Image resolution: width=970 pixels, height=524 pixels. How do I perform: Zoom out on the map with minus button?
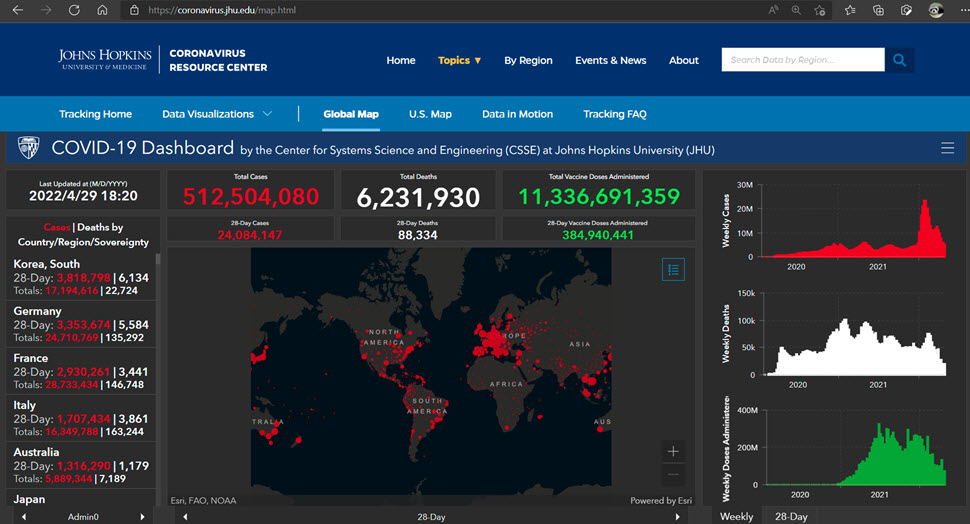tap(673, 475)
